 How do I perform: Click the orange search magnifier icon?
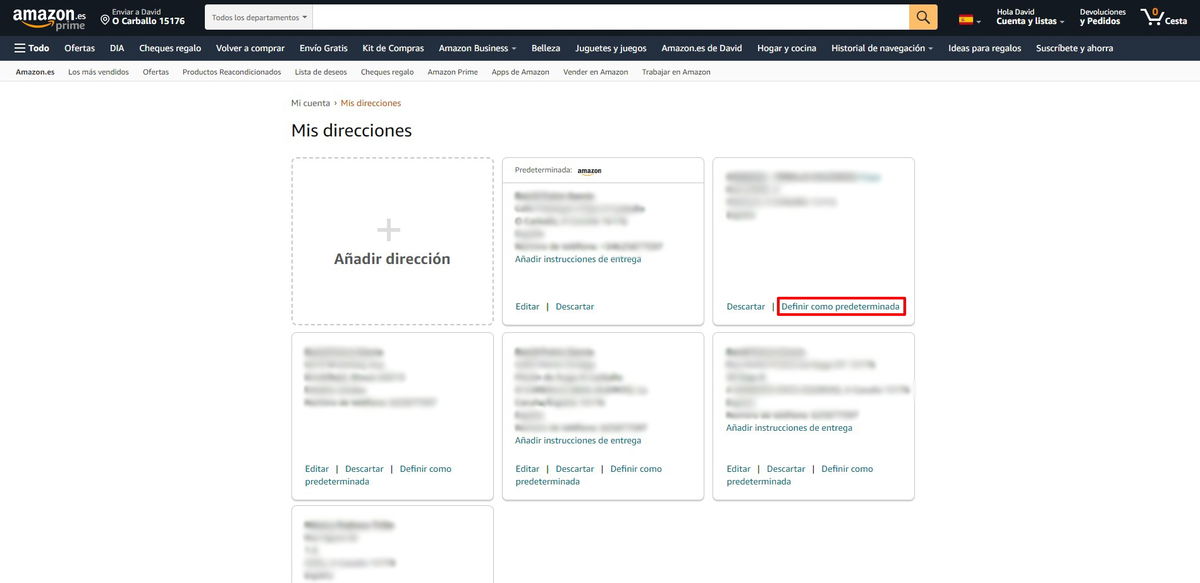click(924, 16)
